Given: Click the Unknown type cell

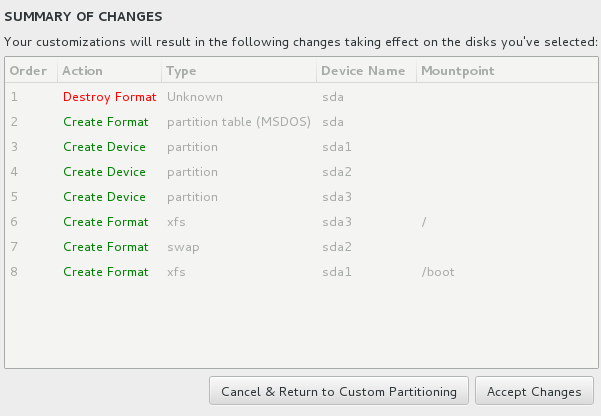Looking at the screenshot, I should [x=195, y=97].
